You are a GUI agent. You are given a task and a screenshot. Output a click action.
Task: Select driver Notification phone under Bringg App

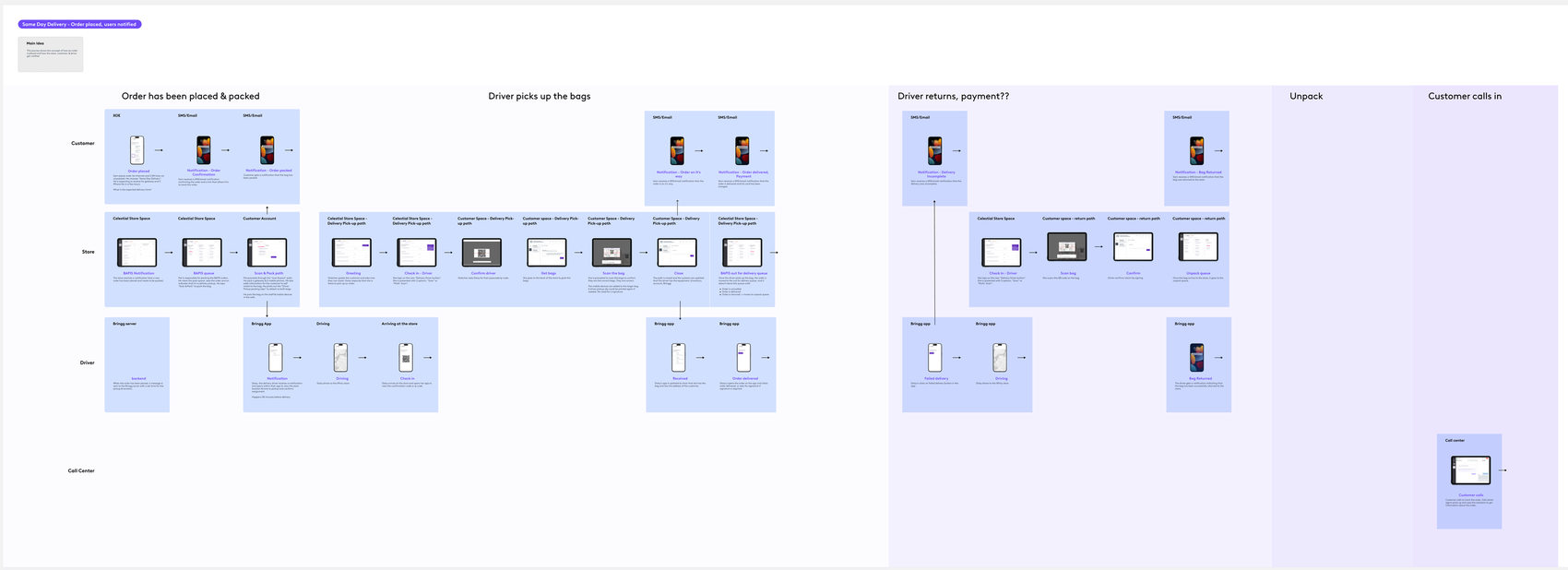276,358
